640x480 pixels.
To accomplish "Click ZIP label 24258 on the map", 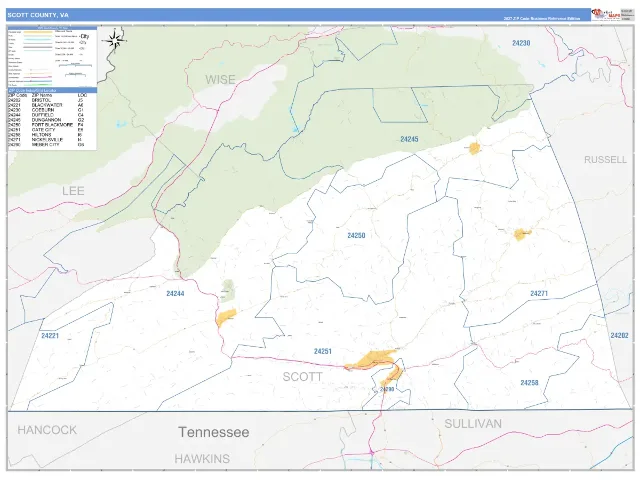I will tap(529, 382).
